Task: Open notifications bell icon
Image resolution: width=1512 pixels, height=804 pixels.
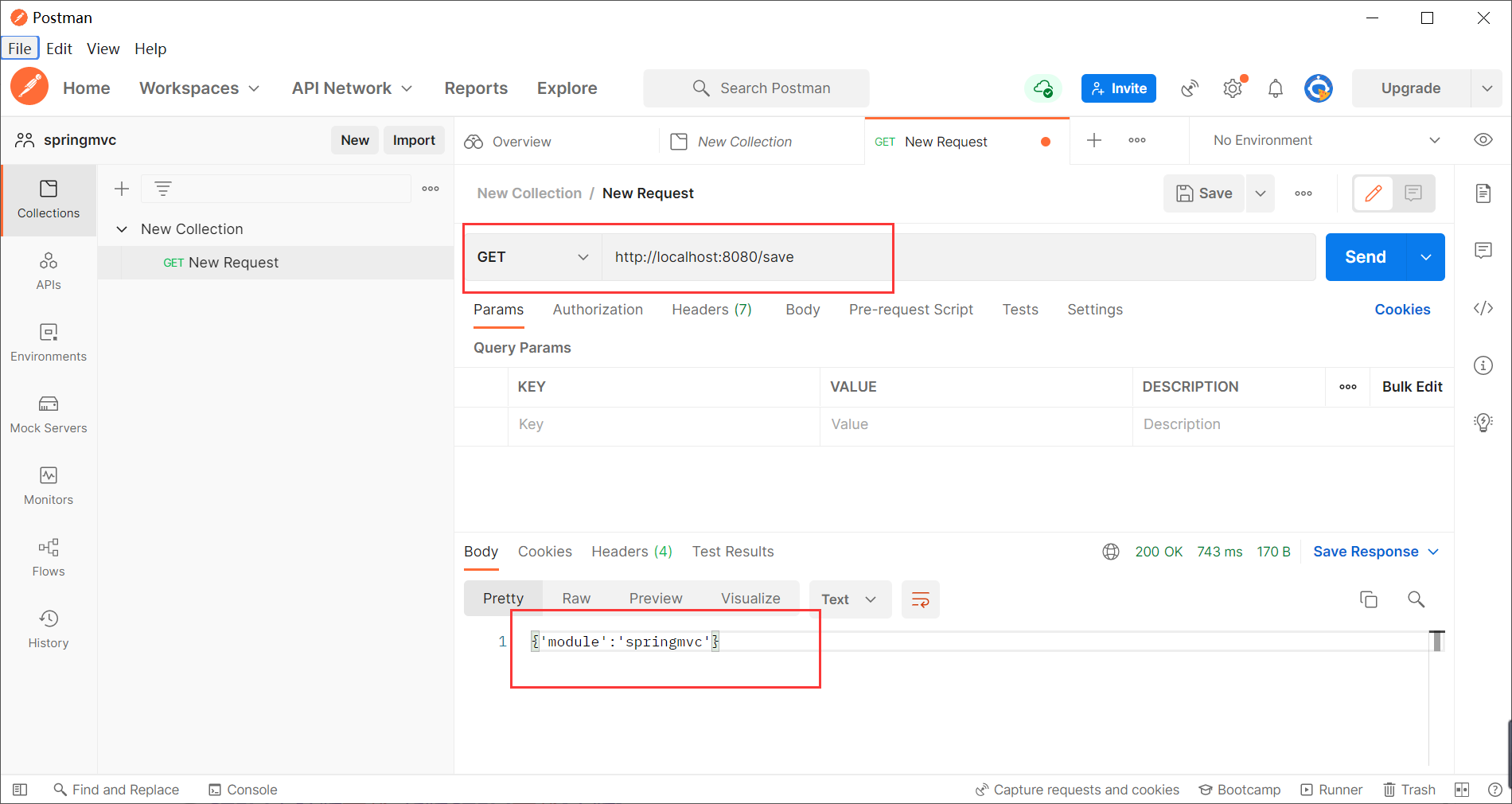Action: tap(1276, 88)
